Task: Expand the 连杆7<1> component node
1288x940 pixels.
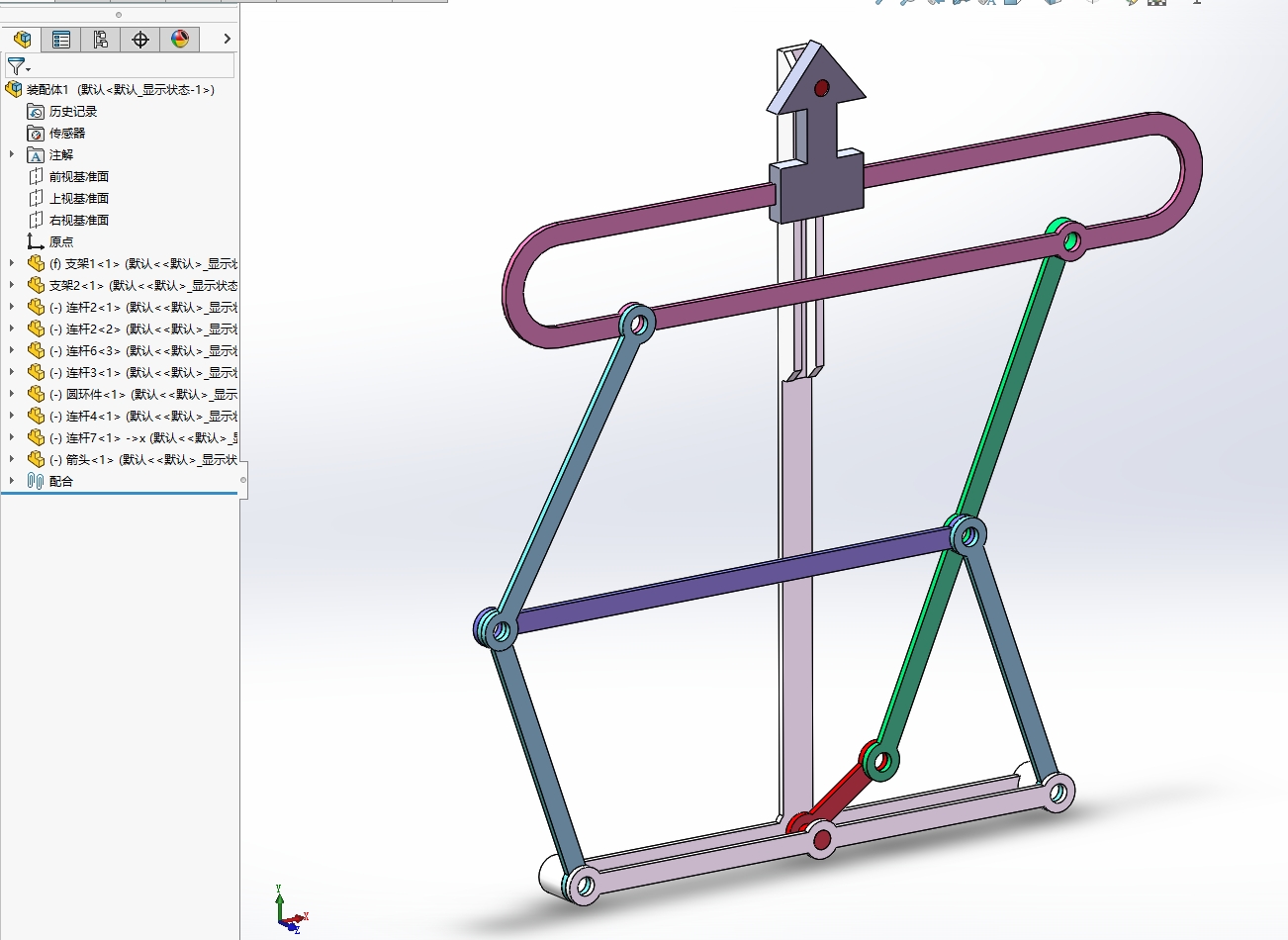Action: (x=12, y=437)
